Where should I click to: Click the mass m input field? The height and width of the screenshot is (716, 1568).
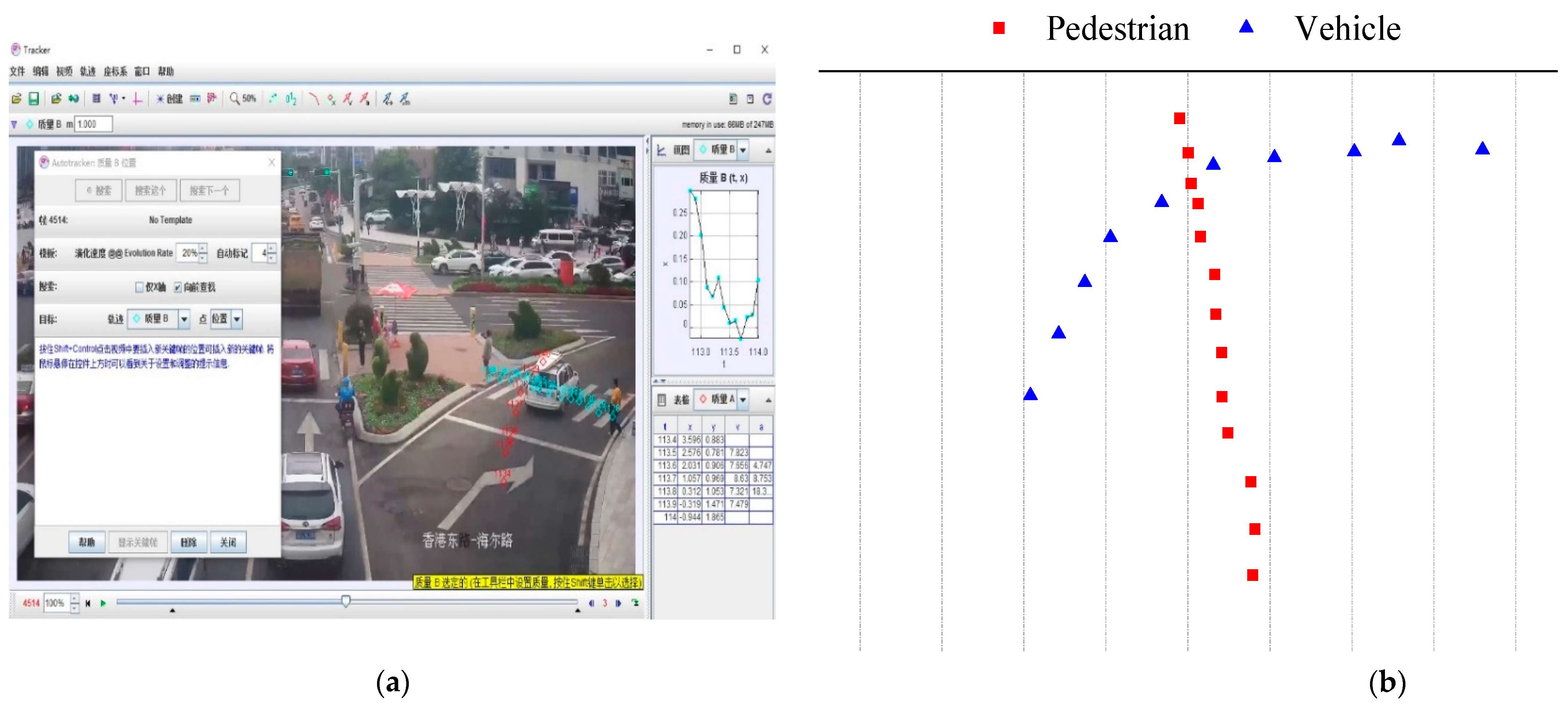(93, 124)
